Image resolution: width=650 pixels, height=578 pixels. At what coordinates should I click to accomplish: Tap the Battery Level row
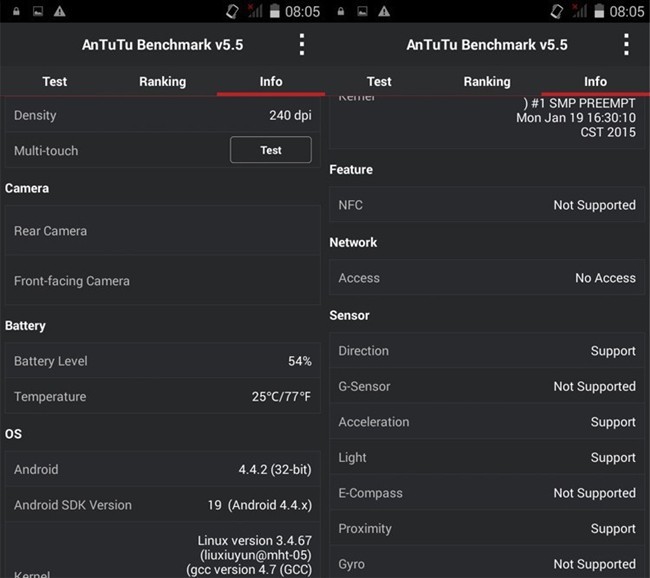coord(162,361)
